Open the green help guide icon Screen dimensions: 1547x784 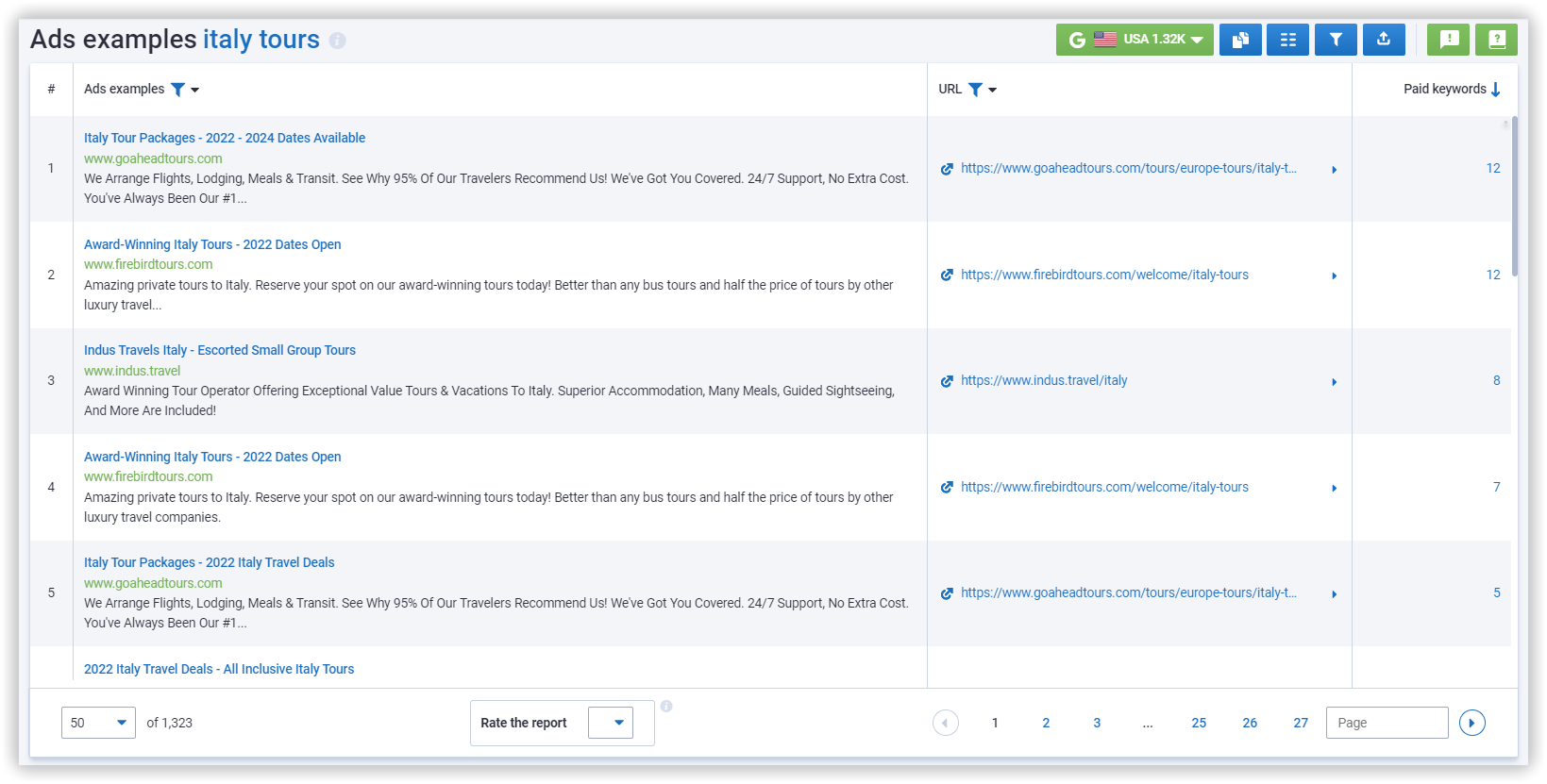coord(1496,40)
